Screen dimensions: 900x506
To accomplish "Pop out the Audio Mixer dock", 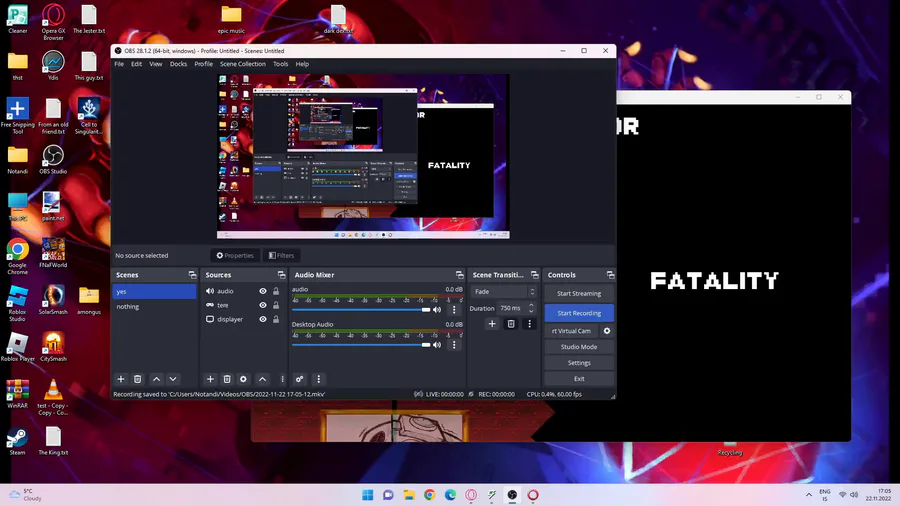I will point(459,275).
